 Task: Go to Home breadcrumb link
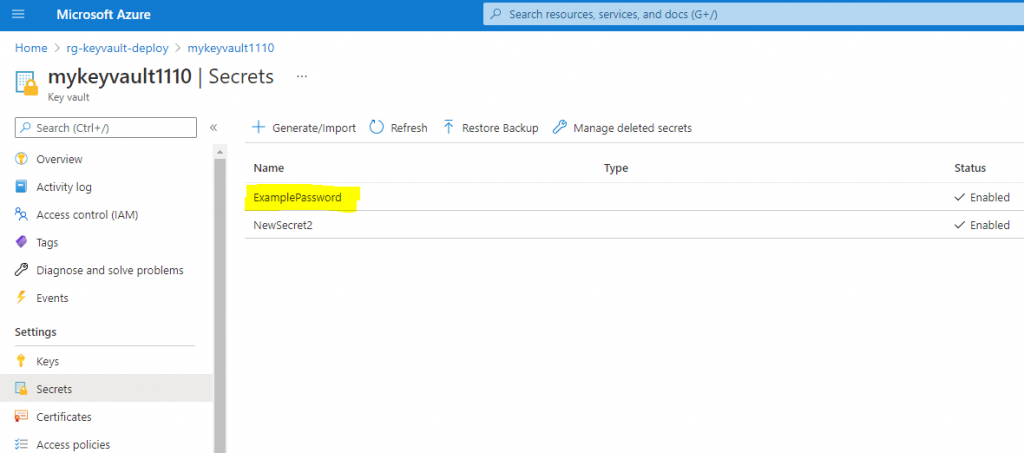pos(31,48)
